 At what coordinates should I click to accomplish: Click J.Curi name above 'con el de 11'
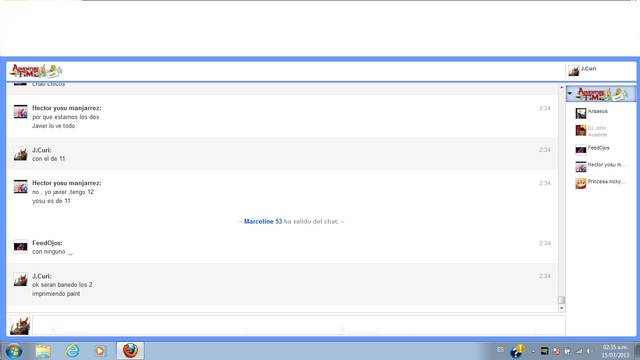[42, 150]
